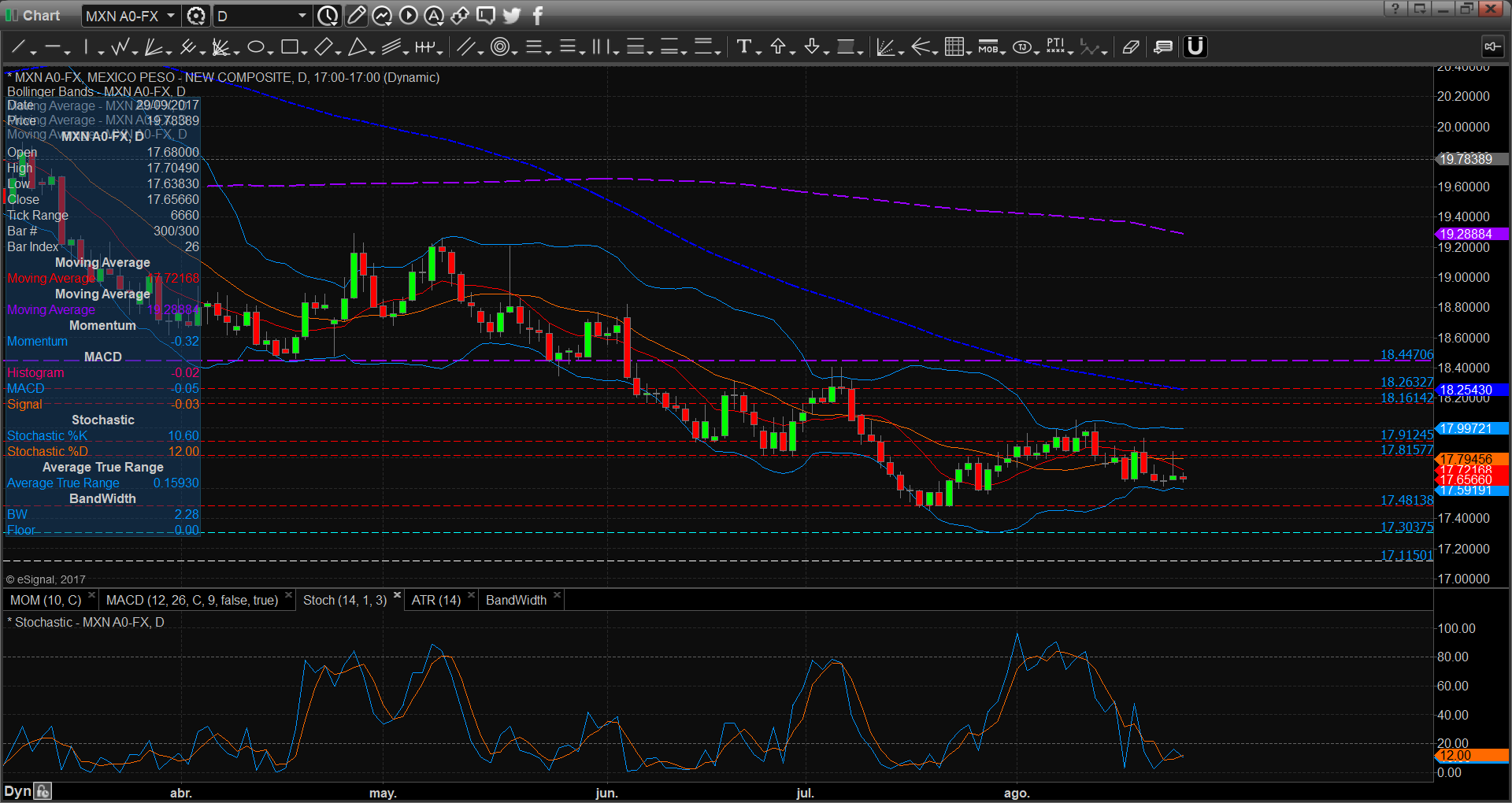Select the cycle lines tool
The width and height of the screenshot is (1512, 803).
(x=424, y=47)
